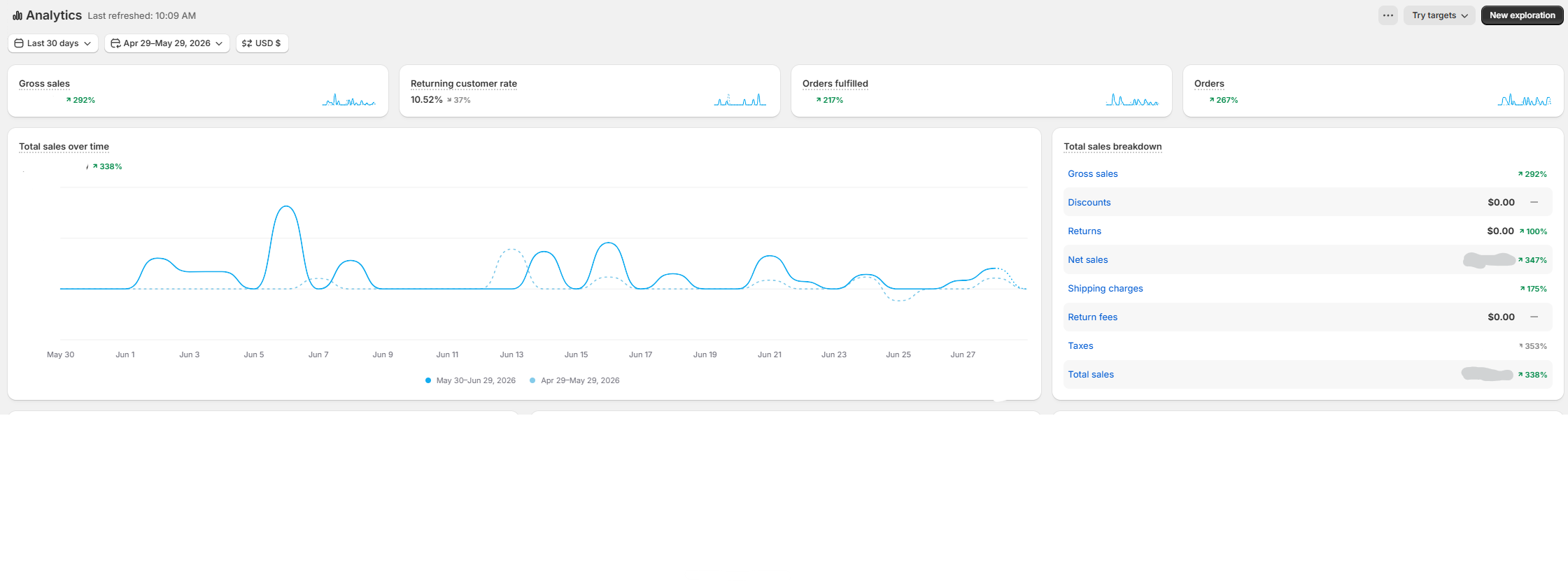Click the 353% Taxes change value

(1533, 346)
